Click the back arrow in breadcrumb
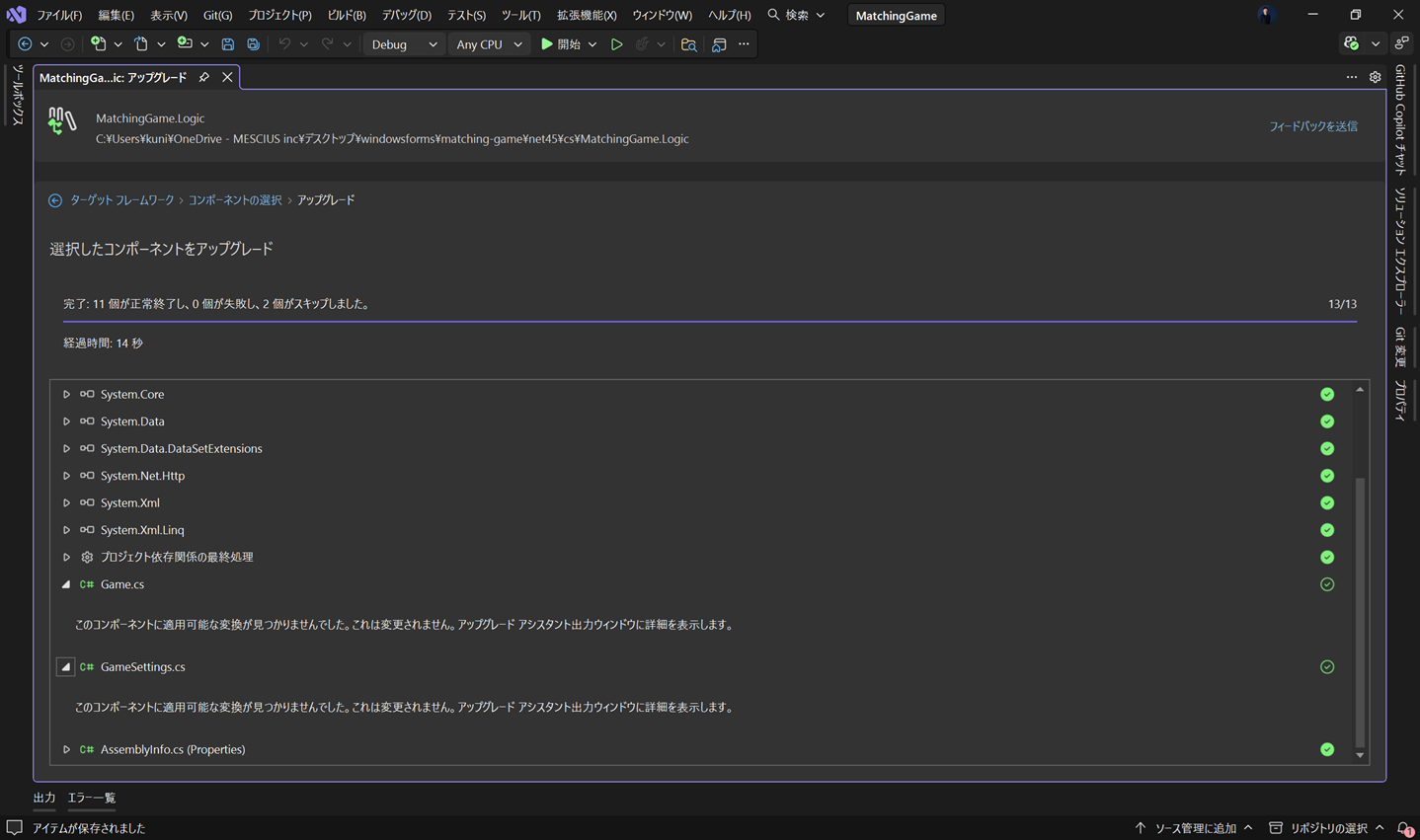The width and height of the screenshot is (1420, 840). point(55,200)
